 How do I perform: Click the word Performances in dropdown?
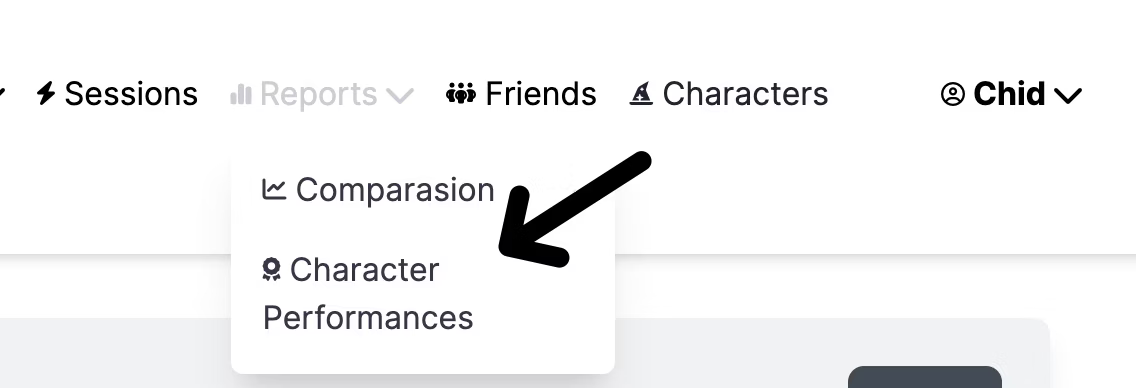[x=367, y=318]
